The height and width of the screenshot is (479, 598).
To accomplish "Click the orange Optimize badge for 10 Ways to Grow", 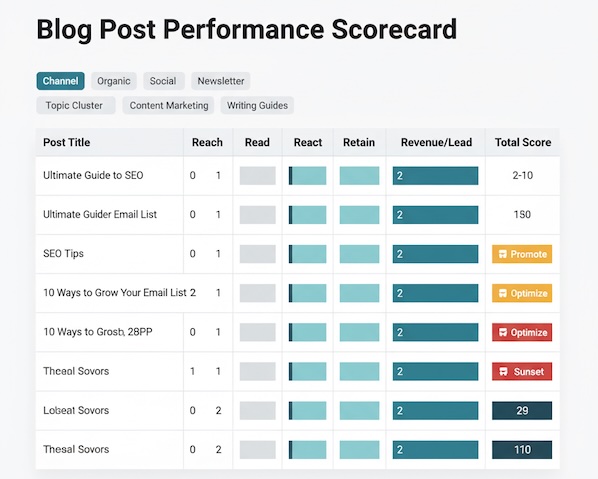I will click(522, 293).
